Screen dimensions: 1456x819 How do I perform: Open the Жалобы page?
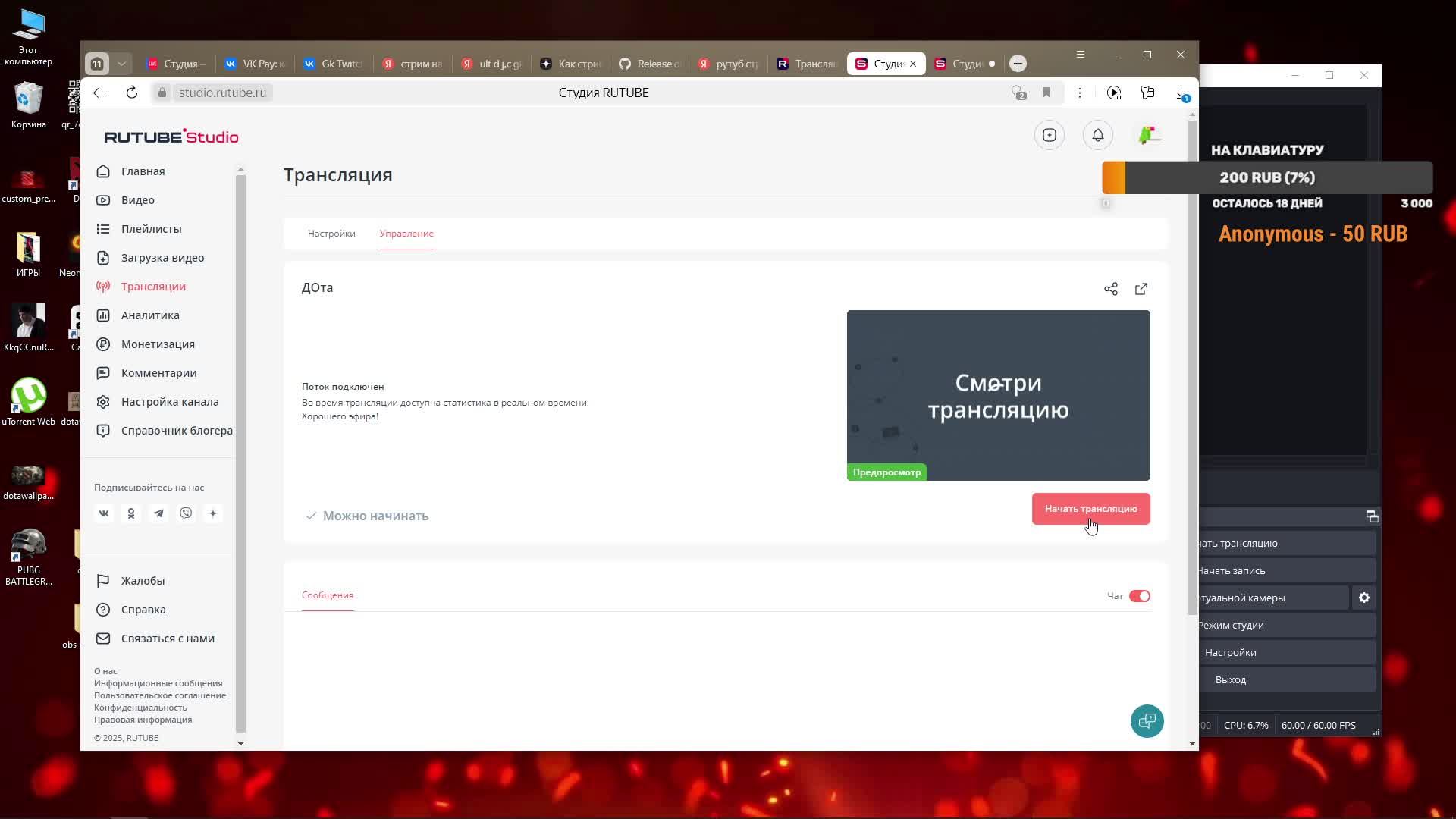143,581
